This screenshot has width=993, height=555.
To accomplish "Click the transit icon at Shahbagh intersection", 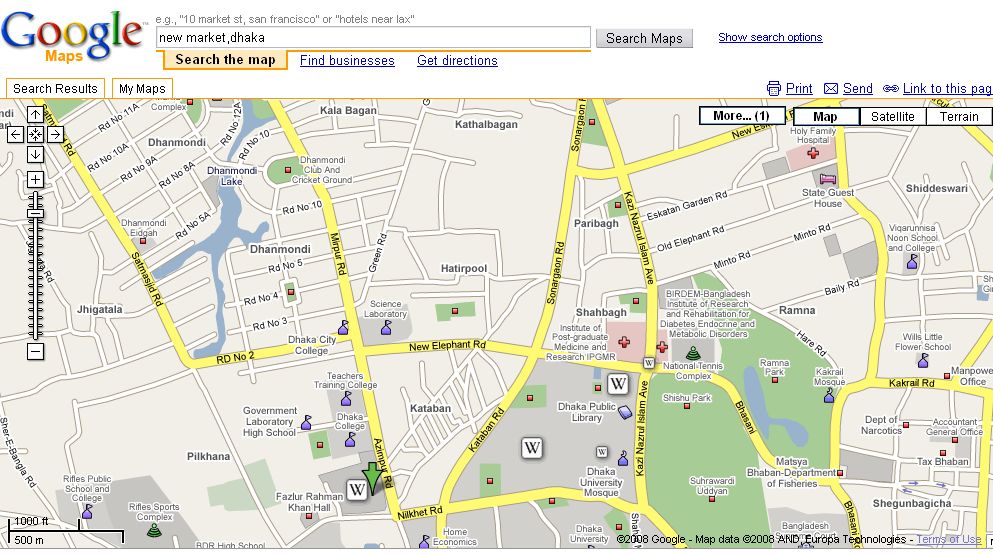I will 648,363.
